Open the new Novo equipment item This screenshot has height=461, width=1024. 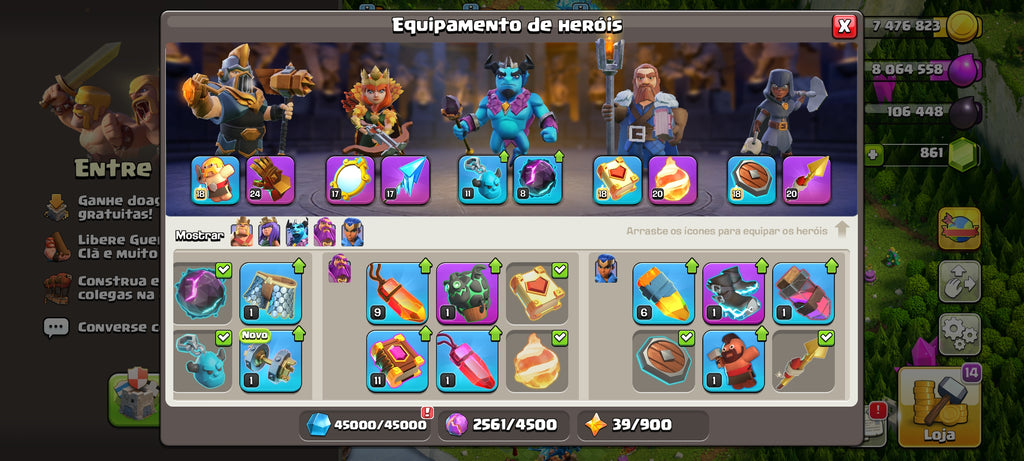coord(270,361)
